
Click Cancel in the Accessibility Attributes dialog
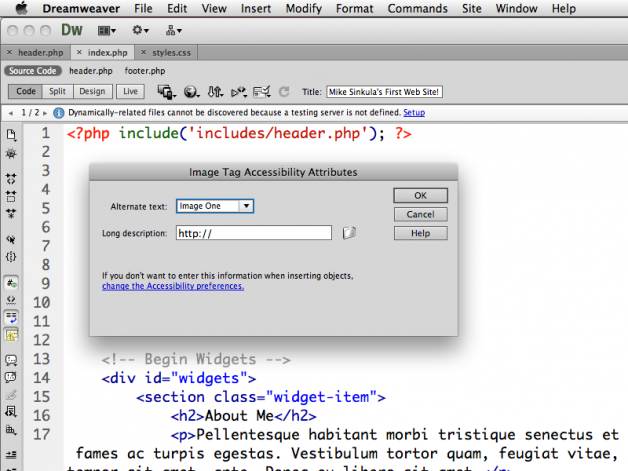tap(420, 214)
